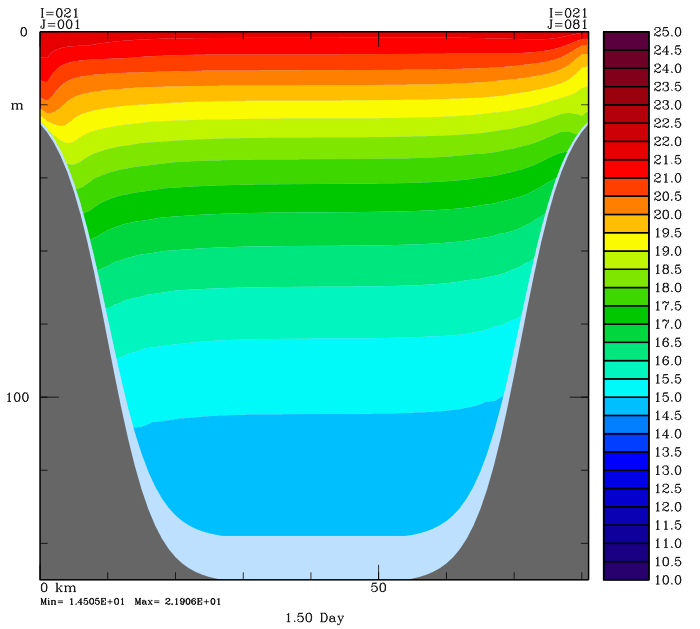Click the 50 km axis label
This screenshot has width=700, height=629.
pos(378,587)
